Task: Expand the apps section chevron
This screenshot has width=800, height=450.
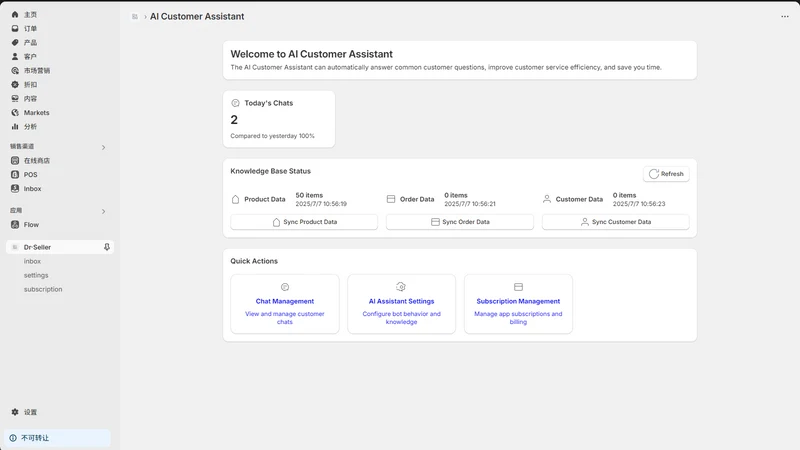Action: pyautogui.click(x=104, y=211)
